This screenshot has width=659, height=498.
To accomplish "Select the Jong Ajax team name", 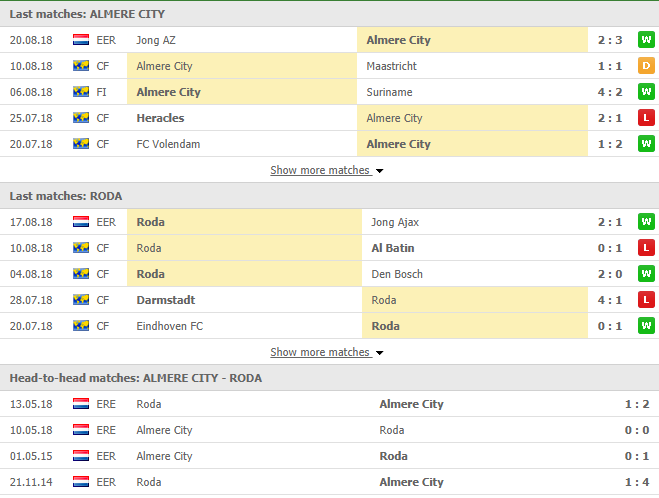I will tap(395, 222).
